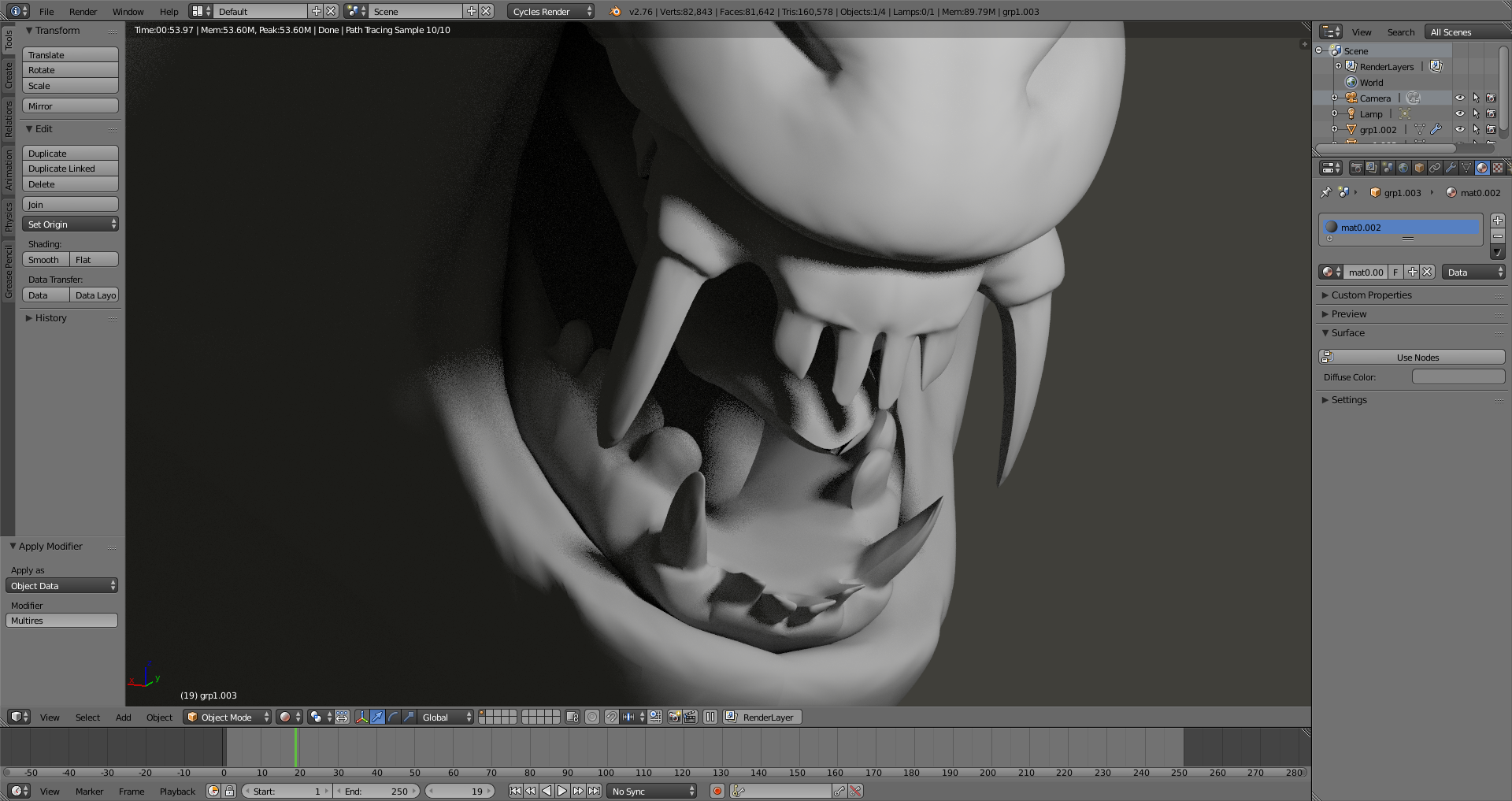Toggle grp1.002 visibility eye in outliner
This screenshot has height=801, width=1512.
point(1460,129)
